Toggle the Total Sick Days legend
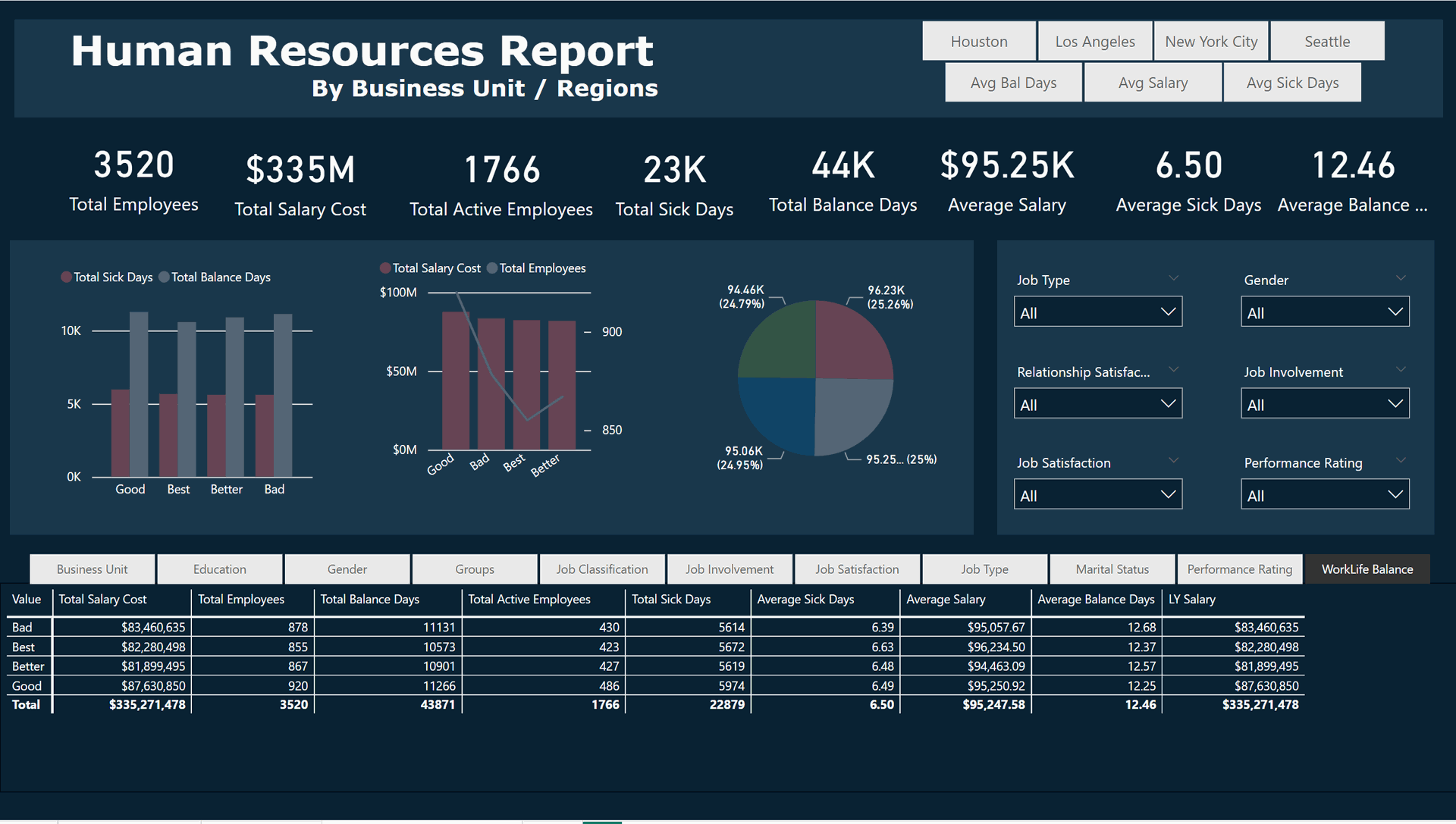This screenshot has width=1456, height=824. [x=106, y=277]
